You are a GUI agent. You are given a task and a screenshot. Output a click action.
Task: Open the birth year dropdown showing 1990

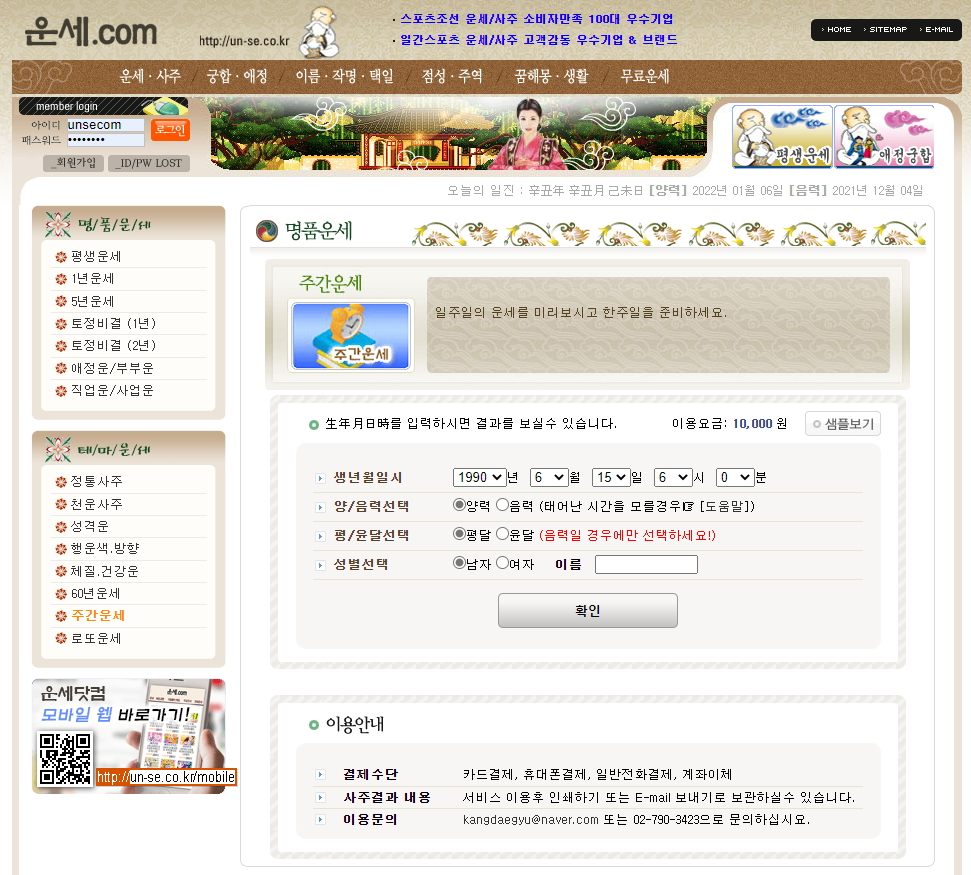coord(479,478)
